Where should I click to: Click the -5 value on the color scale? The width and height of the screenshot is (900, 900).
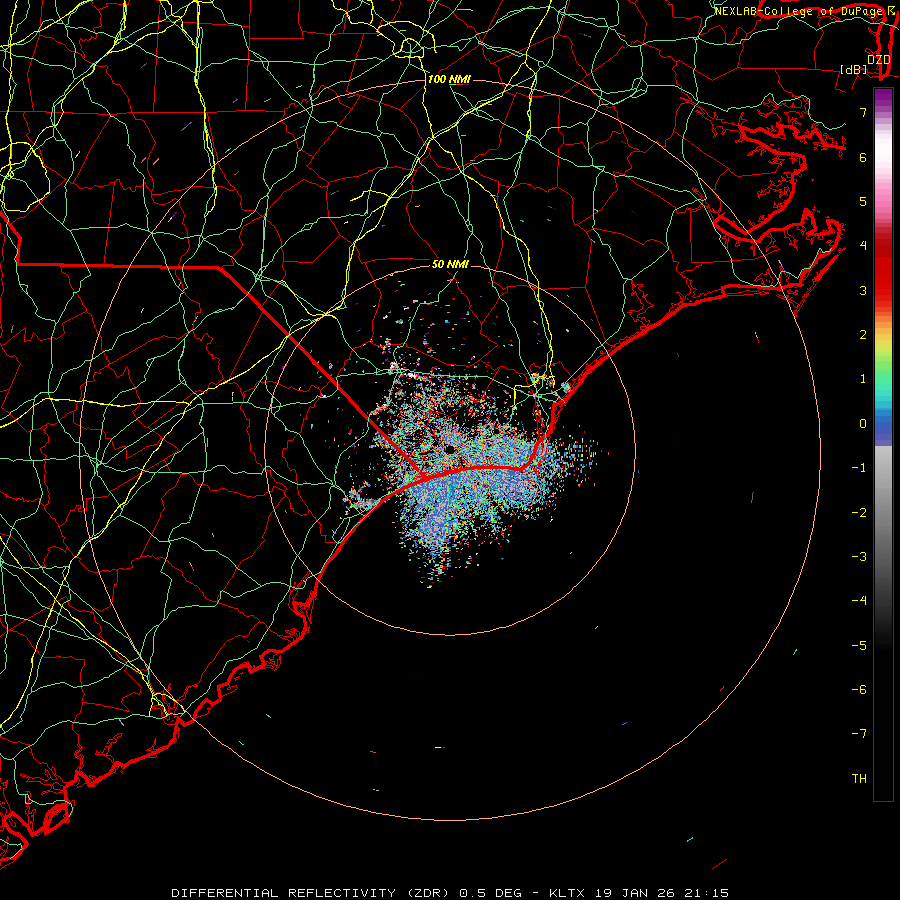pos(859,646)
